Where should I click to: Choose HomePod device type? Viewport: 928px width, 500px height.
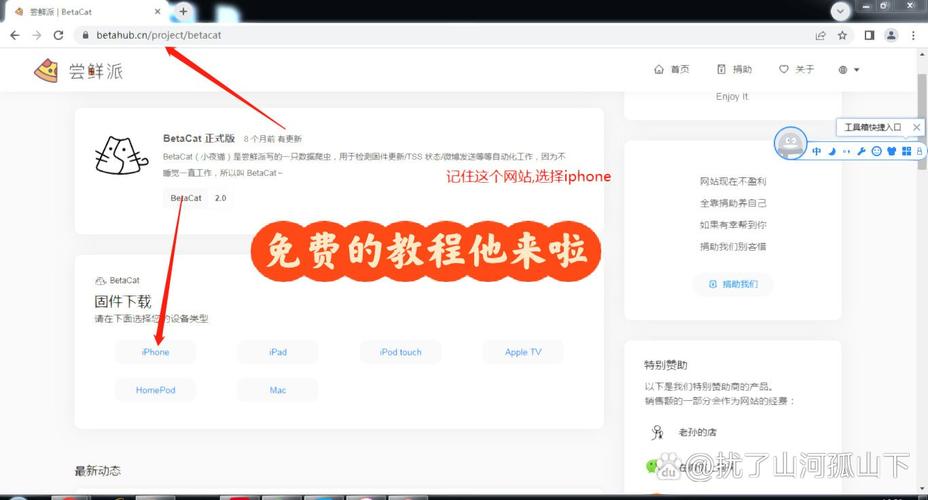tap(156, 390)
